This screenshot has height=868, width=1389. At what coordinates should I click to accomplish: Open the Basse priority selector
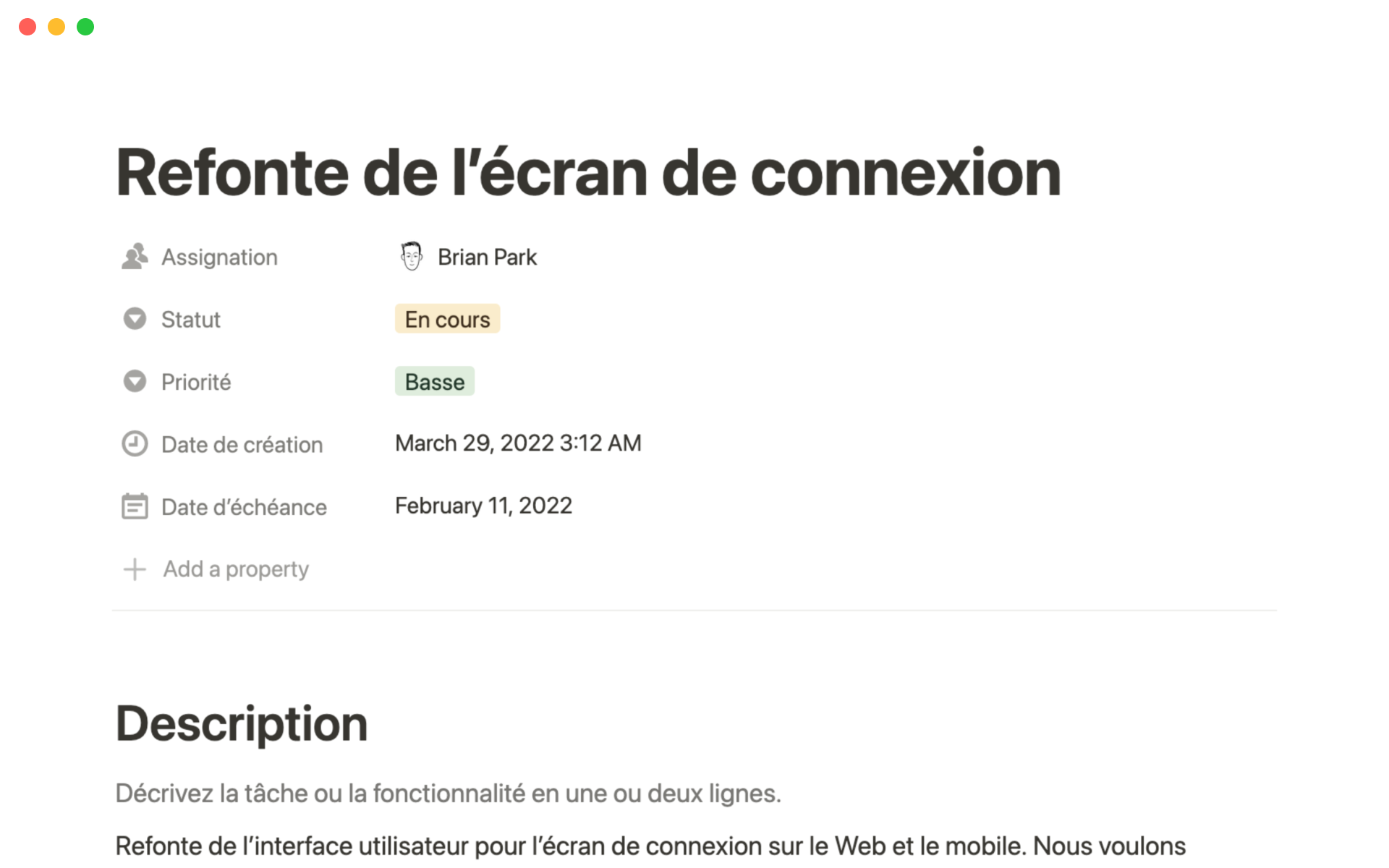[434, 381]
